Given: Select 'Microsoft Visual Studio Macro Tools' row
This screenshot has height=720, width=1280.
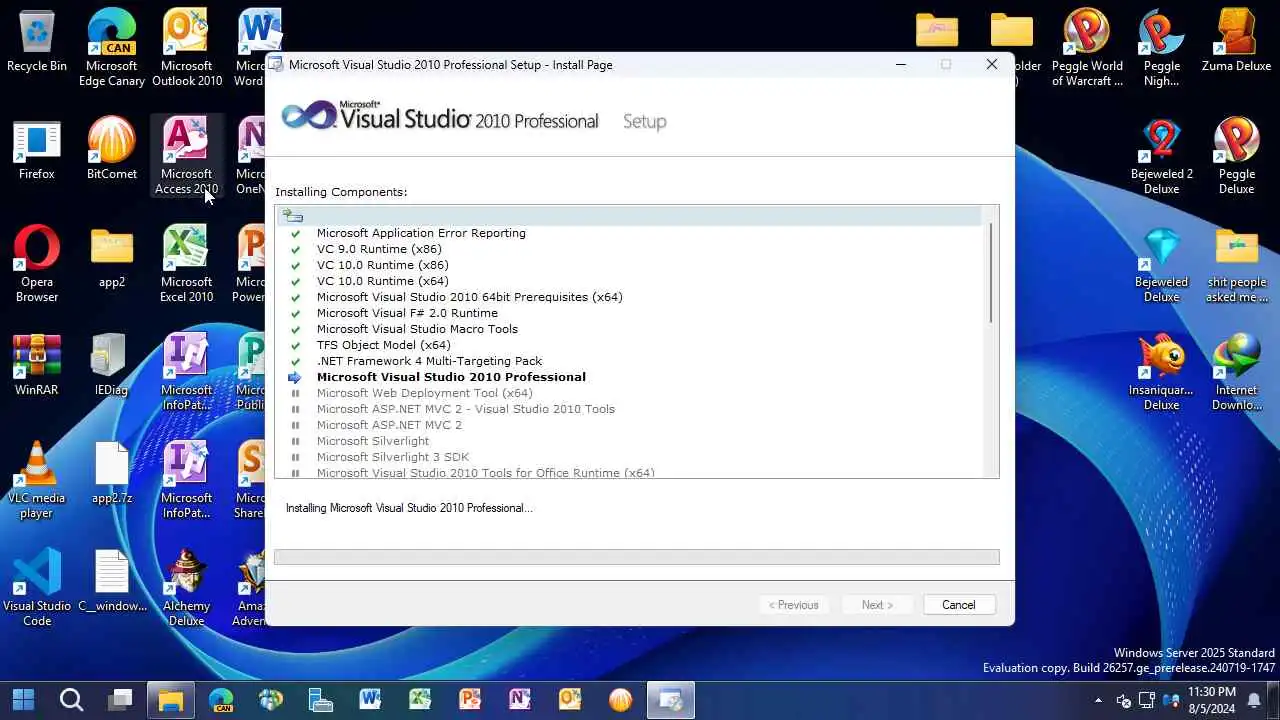Looking at the screenshot, I should point(417,329).
